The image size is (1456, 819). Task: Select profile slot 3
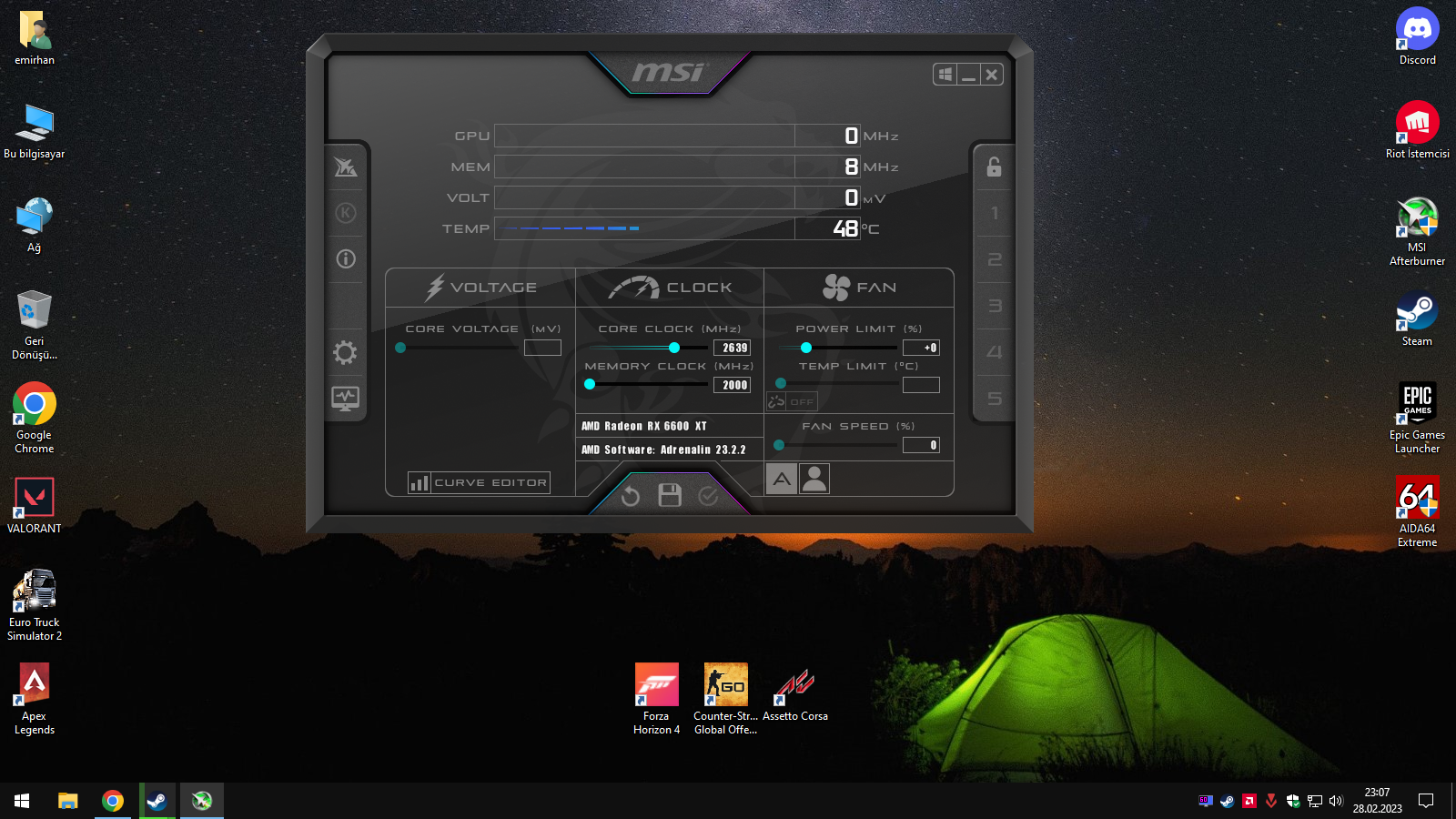[995, 306]
